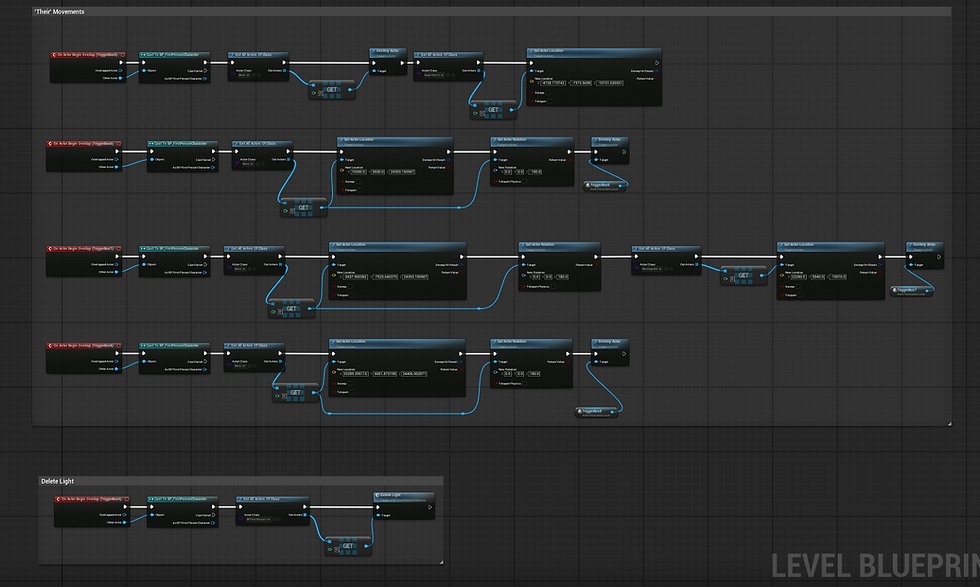This screenshot has height=587, width=980.
Task: Click the Set Actor Rotation function icon
Action: (494, 140)
